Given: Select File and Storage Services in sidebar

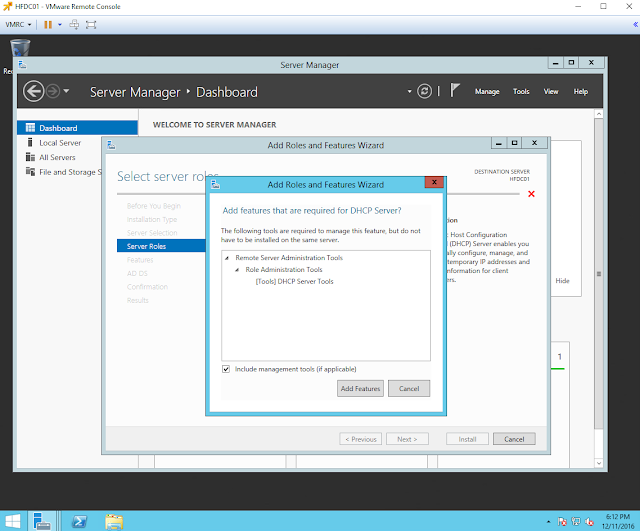Looking at the screenshot, I should [x=63, y=172].
